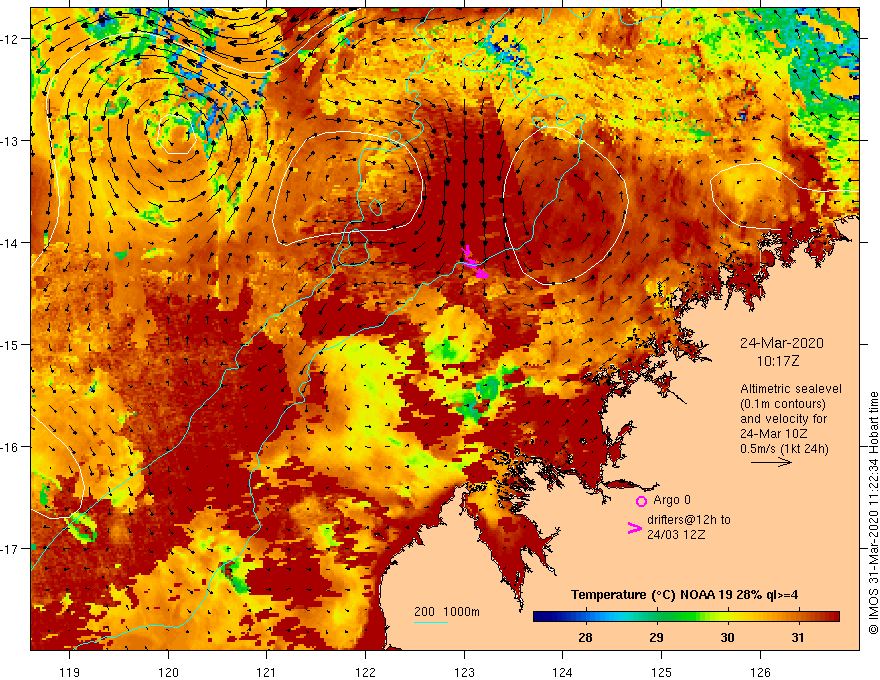This screenshot has height=680, width=880.
Task: Click the longitude axis label 126
Action: (x=760, y=672)
